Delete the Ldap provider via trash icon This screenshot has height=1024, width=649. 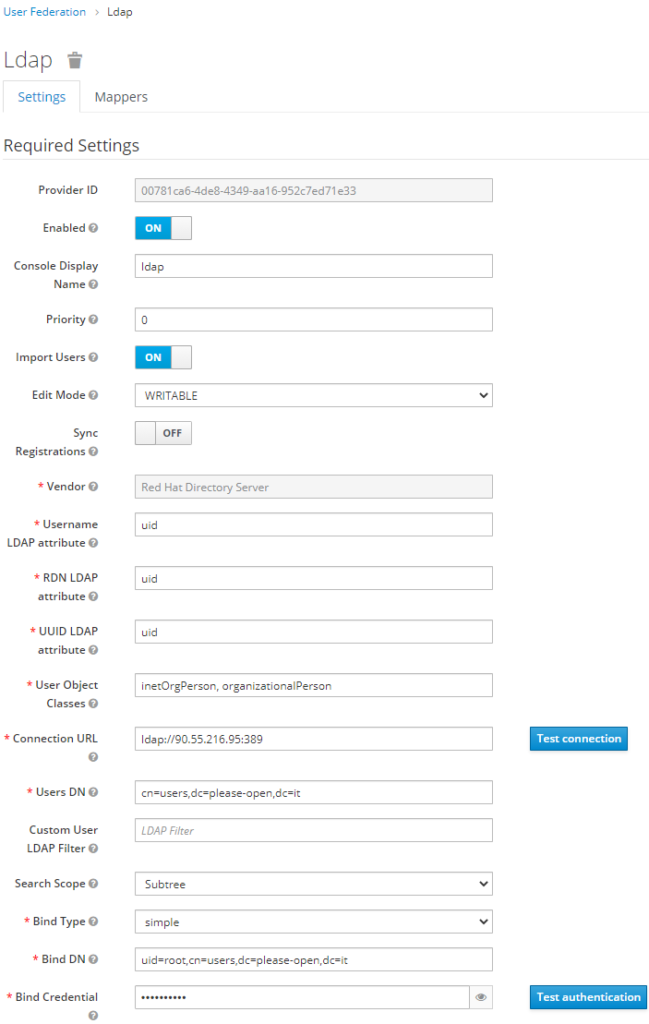click(x=75, y=60)
